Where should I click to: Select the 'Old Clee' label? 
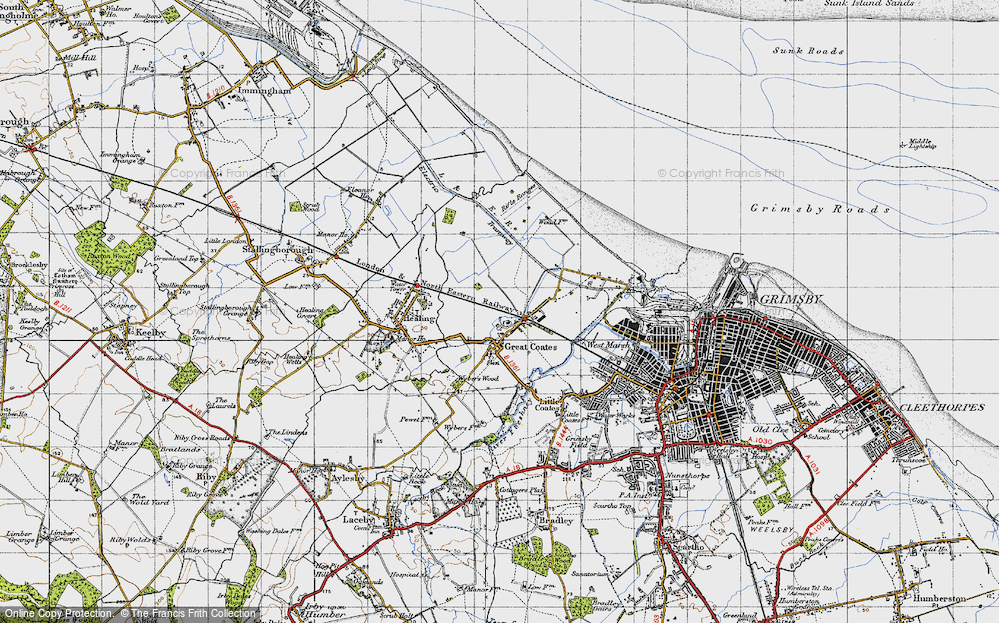pyautogui.click(x=771, y=430)
